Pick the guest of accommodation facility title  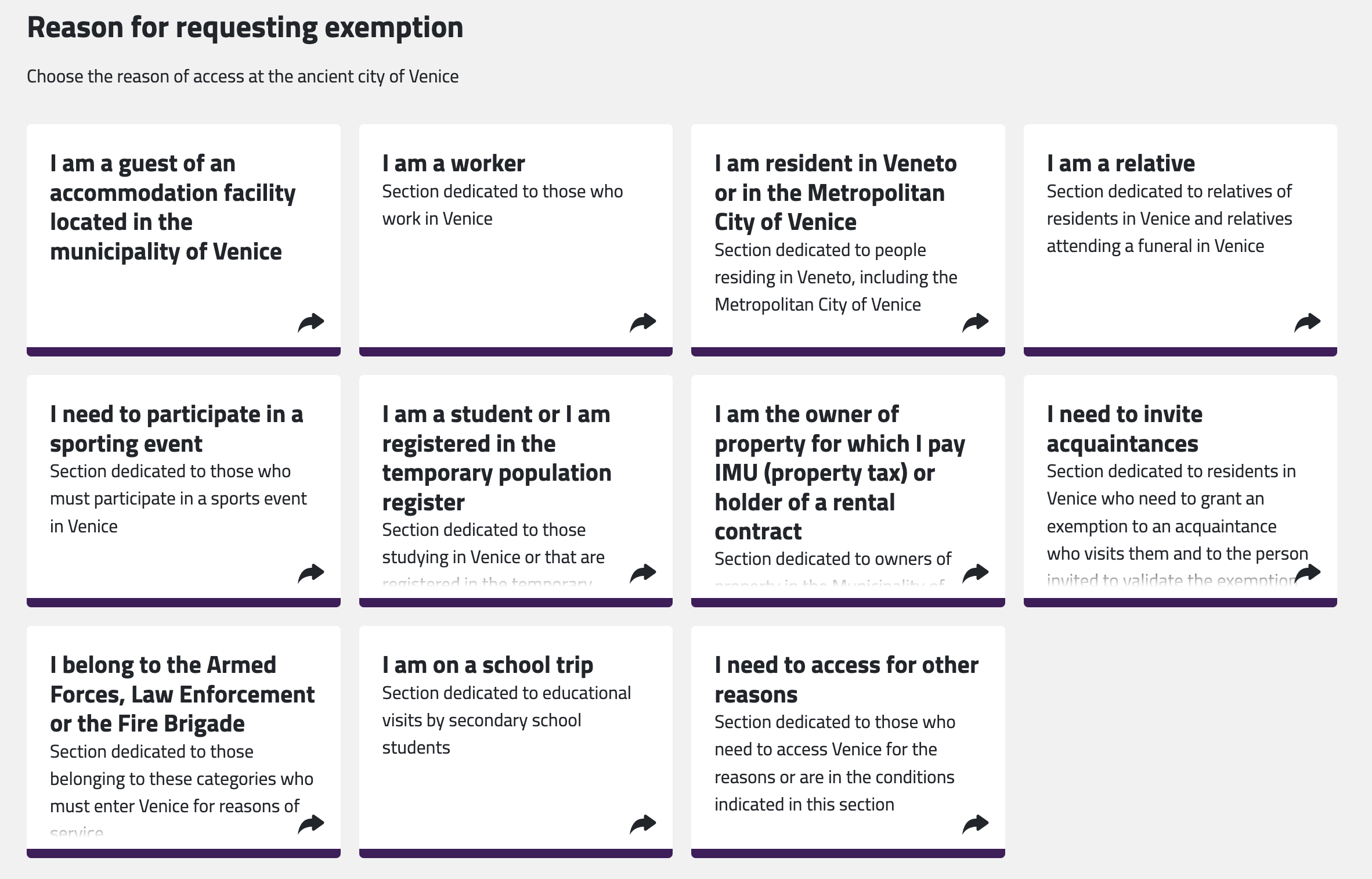[172, 207]
